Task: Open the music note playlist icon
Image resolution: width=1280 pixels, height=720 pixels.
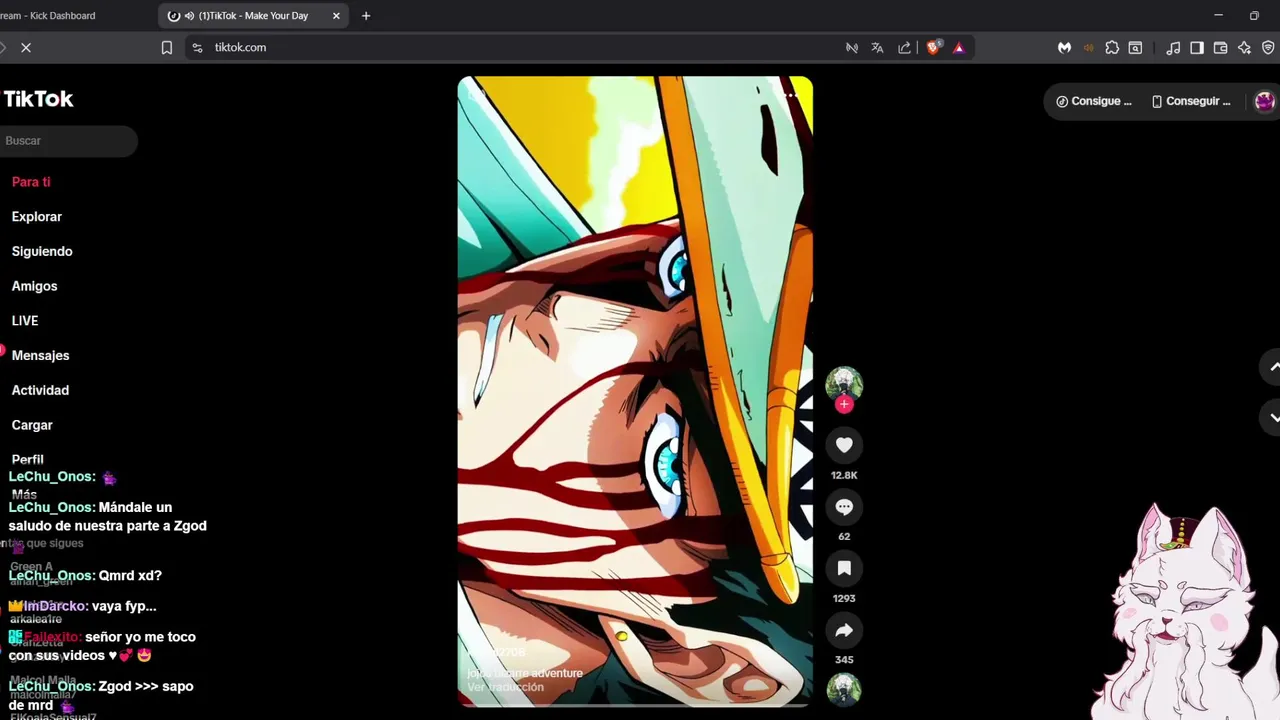Action: 1173,47
